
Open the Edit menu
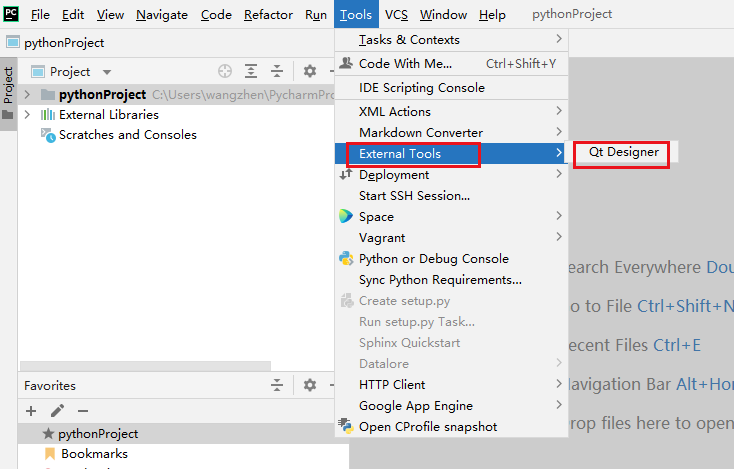pyautogui.click(x=73, y=15)
